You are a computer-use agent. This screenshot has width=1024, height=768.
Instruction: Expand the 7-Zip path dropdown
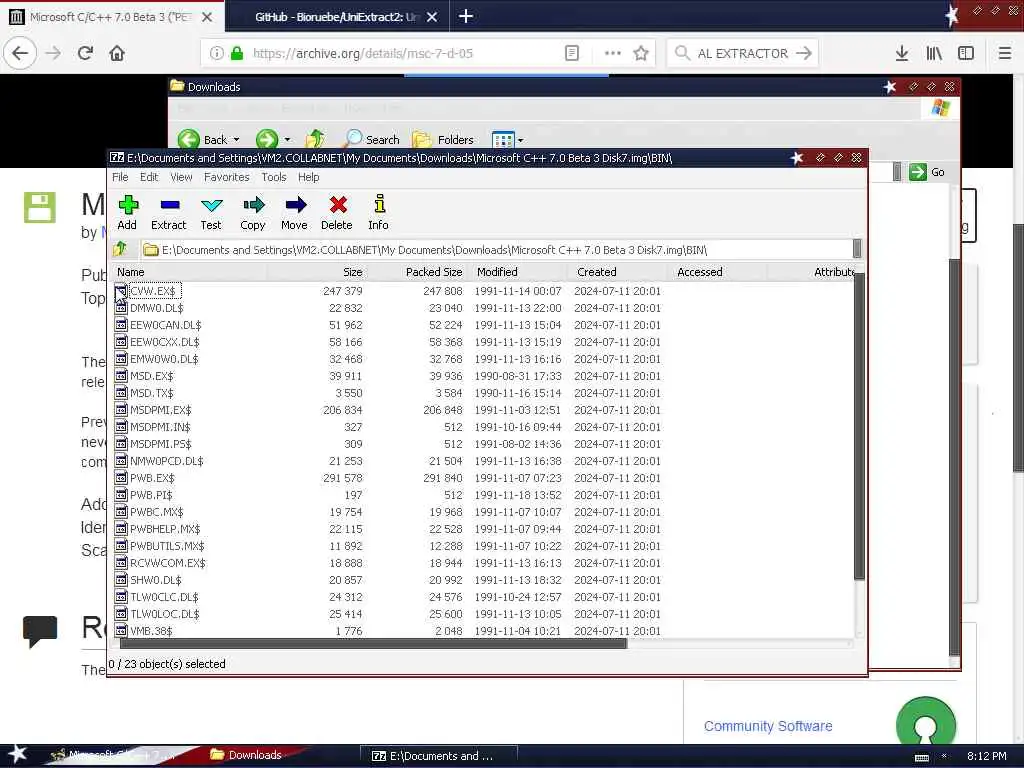coord(857,249)
